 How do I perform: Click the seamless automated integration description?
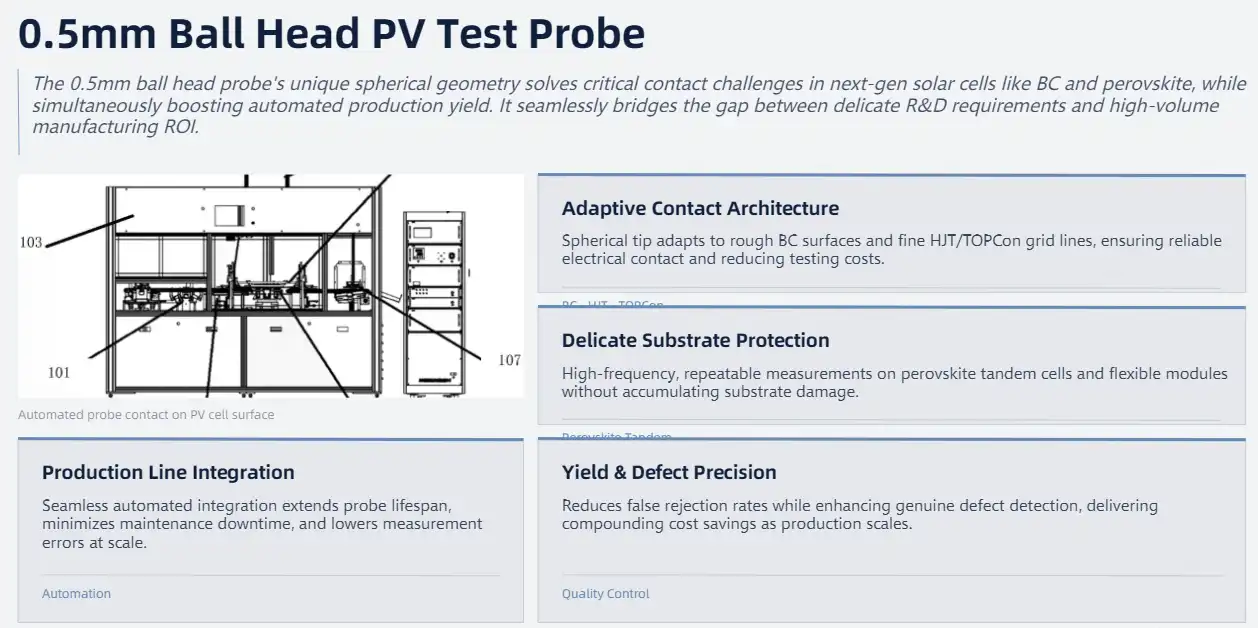262,523
